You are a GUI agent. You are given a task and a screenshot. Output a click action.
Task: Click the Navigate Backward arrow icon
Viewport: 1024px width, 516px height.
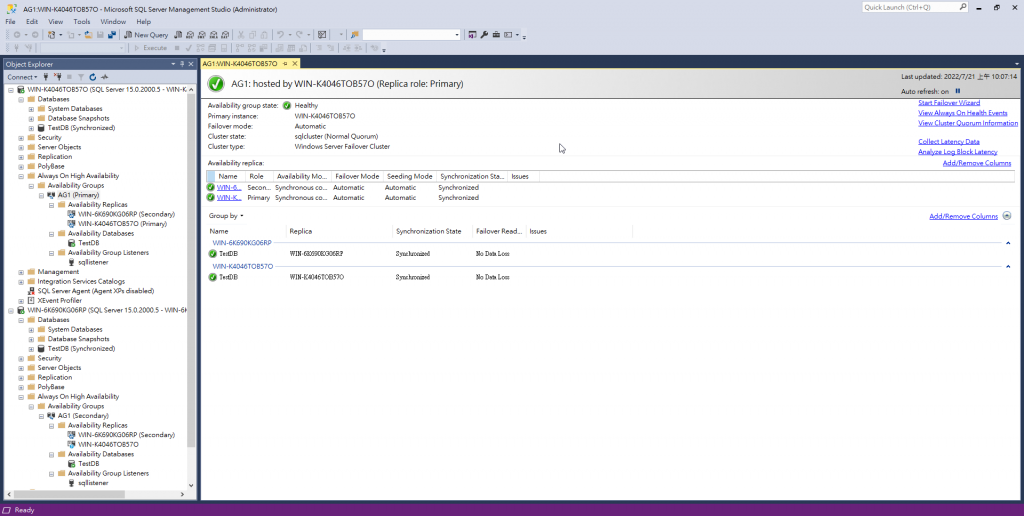click(x=17, y=35)
